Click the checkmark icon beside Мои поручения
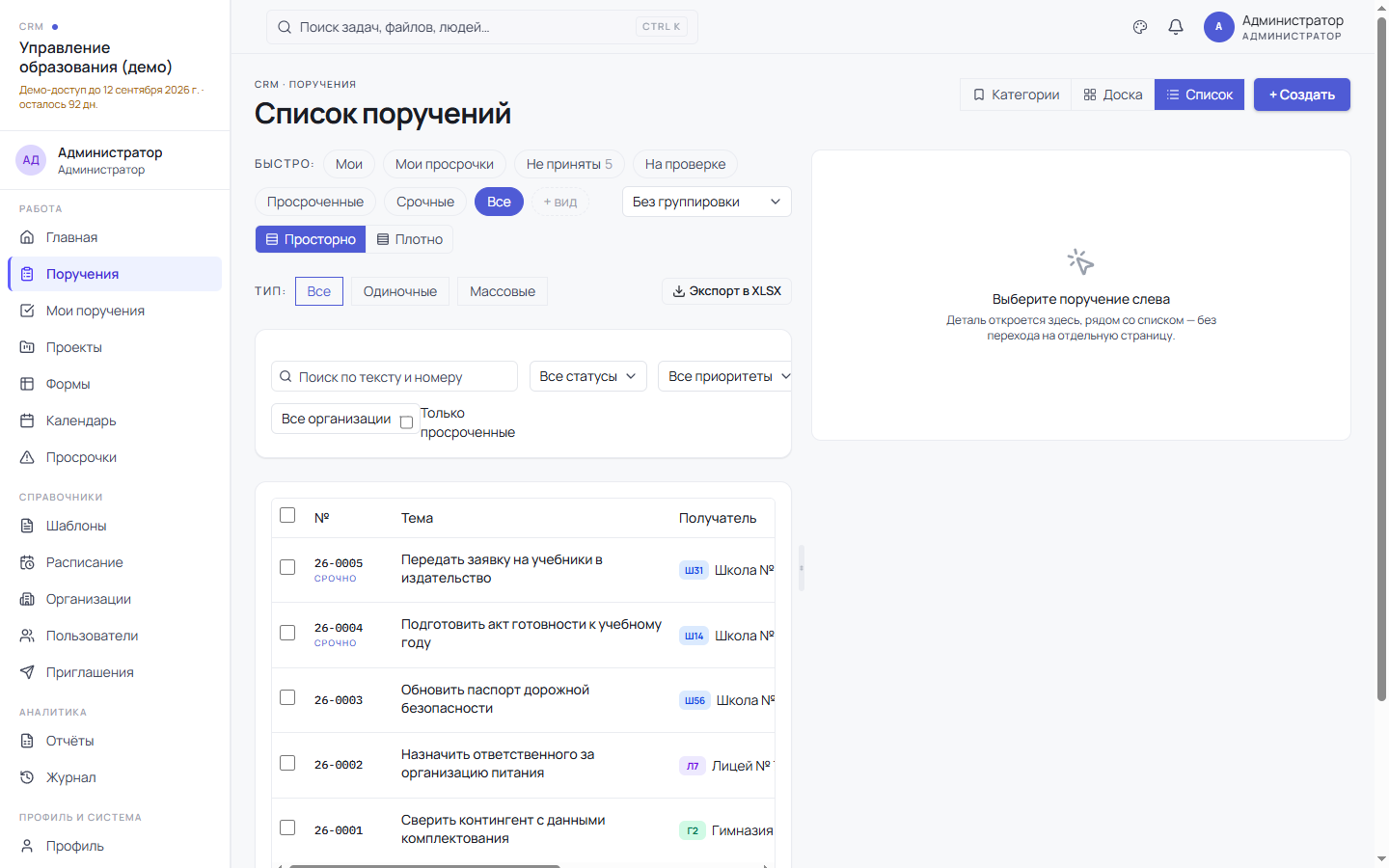The height and width of the screenshot is (868, 1389). [27, 311]
